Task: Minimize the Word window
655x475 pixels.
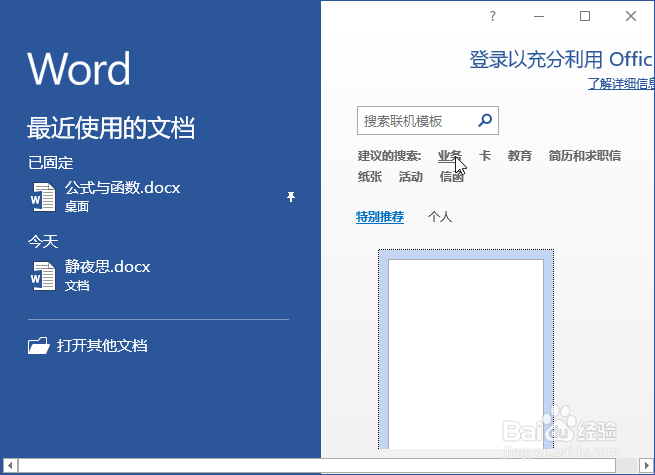Action: pos(539,16)
